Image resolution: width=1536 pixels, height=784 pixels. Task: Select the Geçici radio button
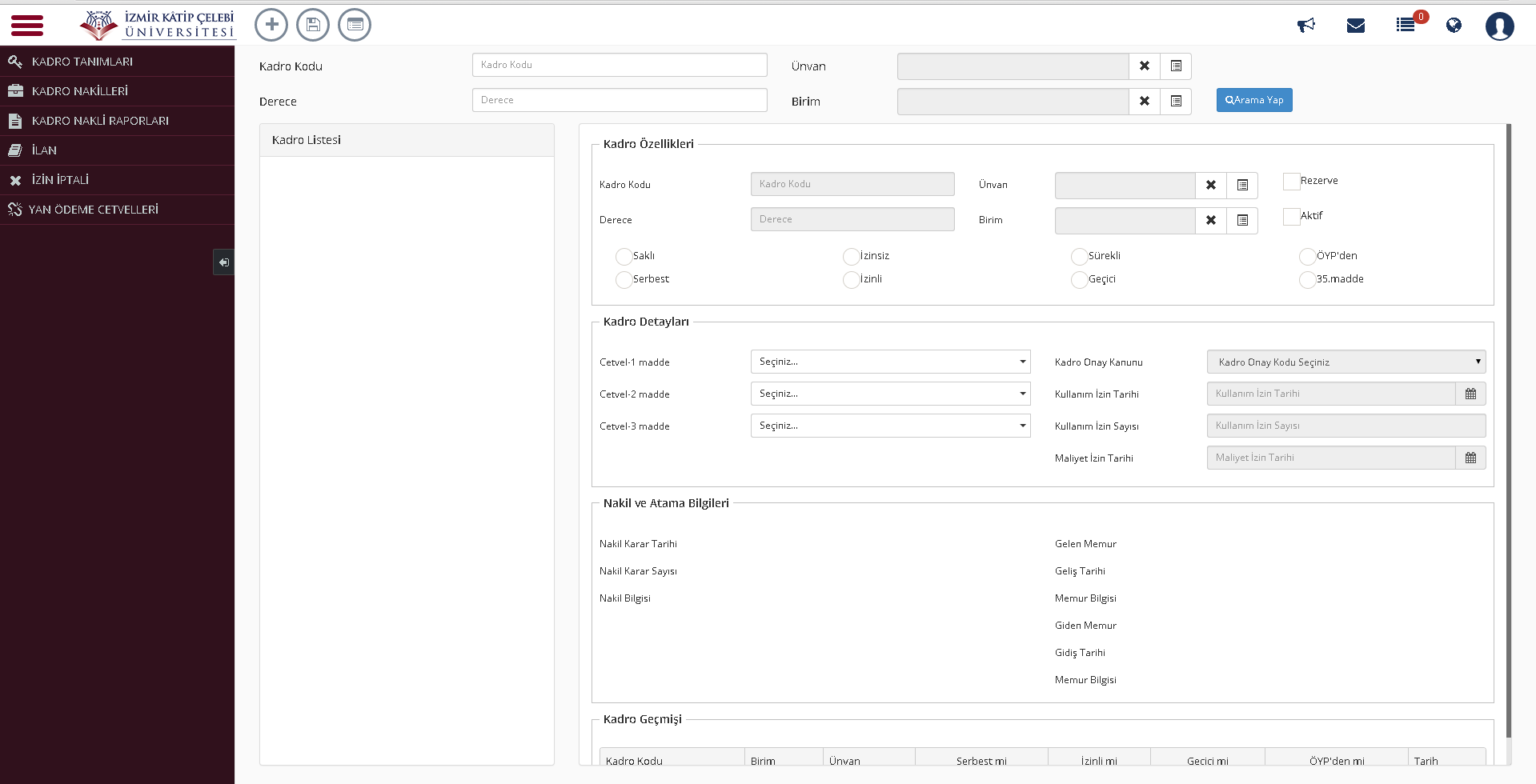coord(1079,280)
